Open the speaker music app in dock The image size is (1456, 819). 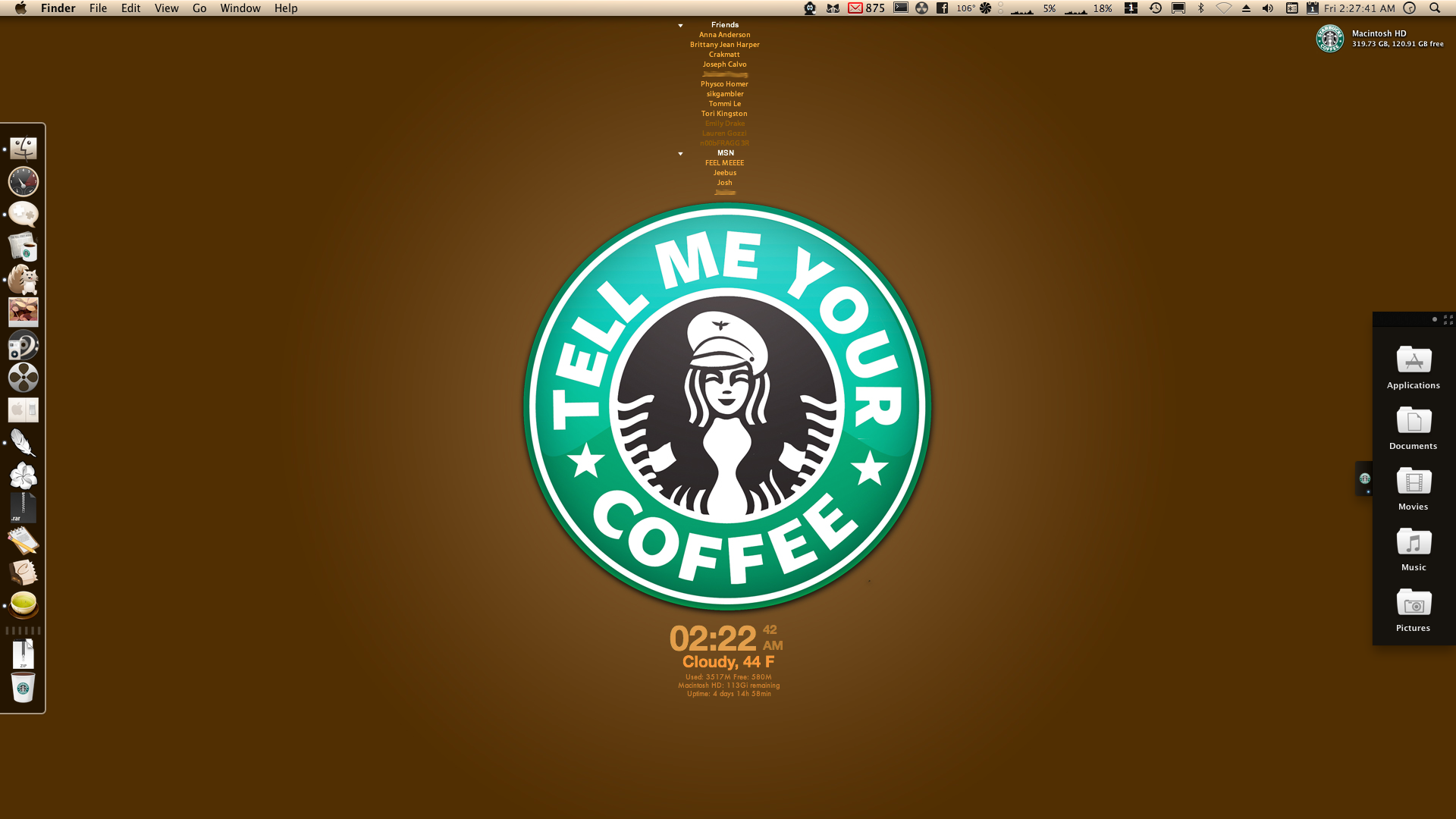coord(23,345)
